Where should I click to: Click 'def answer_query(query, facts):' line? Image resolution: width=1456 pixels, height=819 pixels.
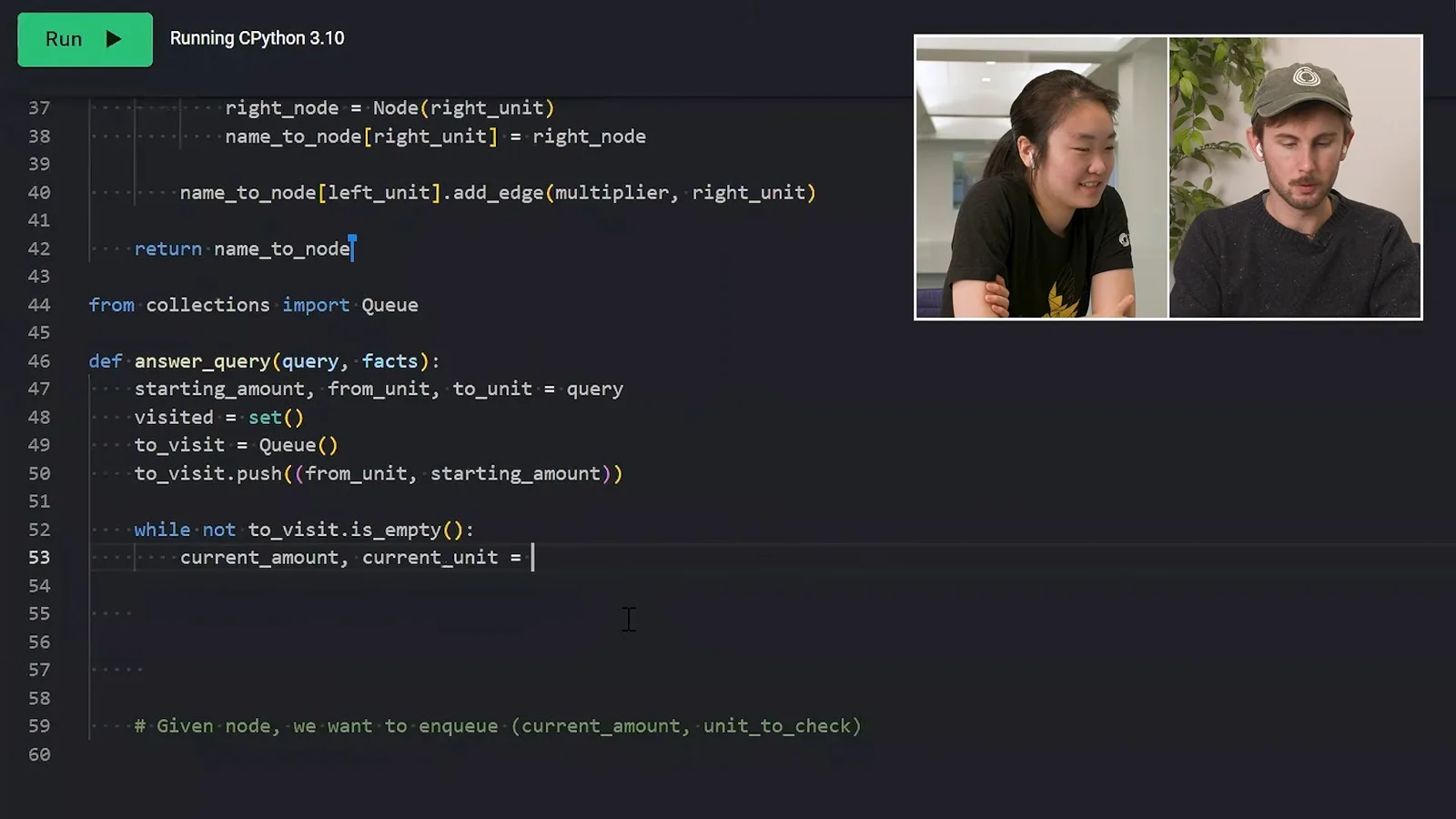click(264, 361)
